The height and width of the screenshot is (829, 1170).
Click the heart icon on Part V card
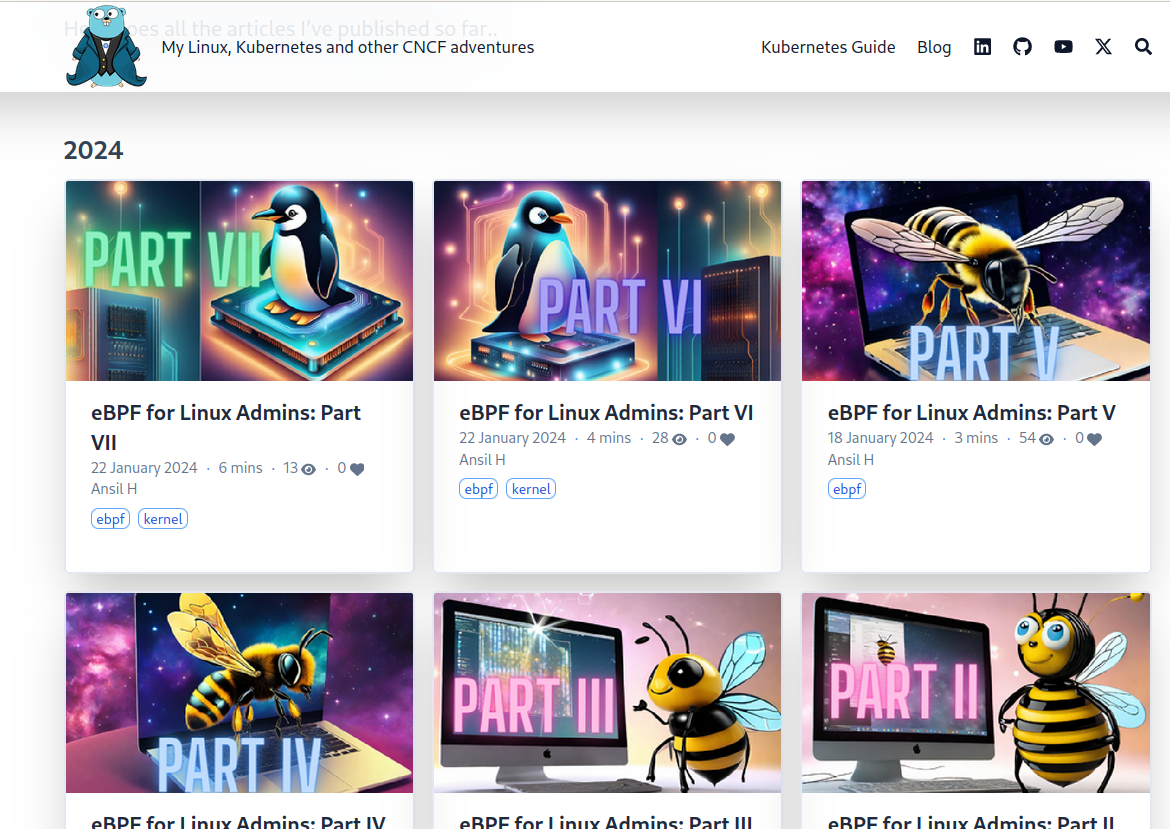point(1095,439)
